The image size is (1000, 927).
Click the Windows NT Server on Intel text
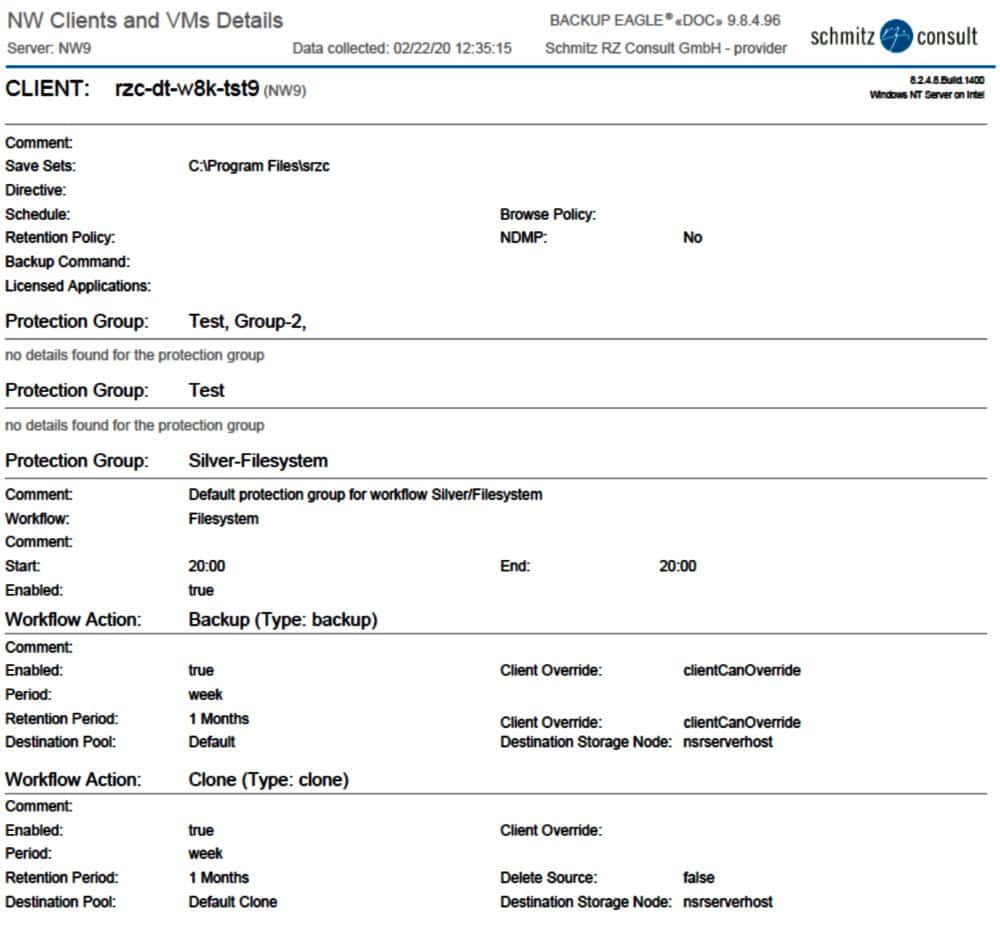point(927,94)
